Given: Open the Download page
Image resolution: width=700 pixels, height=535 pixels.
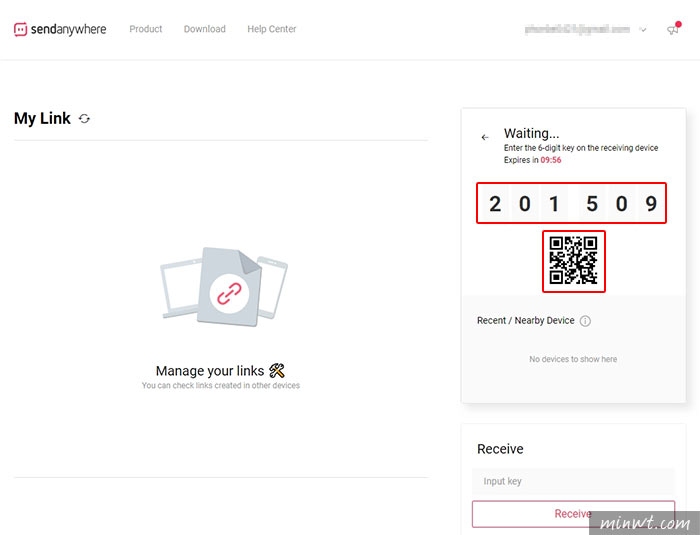Looking at the screenshot, I should click(204, 29).
